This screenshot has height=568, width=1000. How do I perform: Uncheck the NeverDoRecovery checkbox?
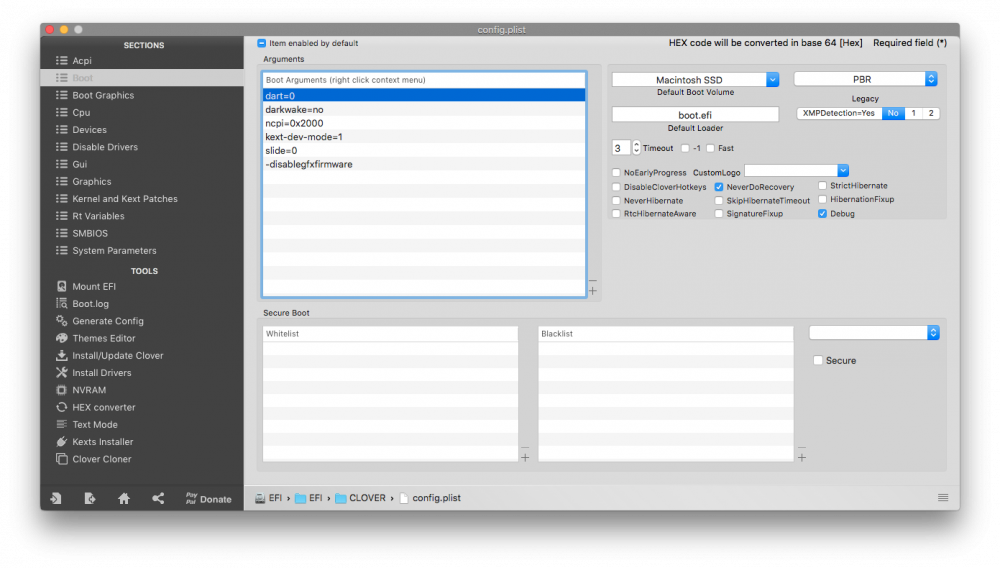point(719,187)
